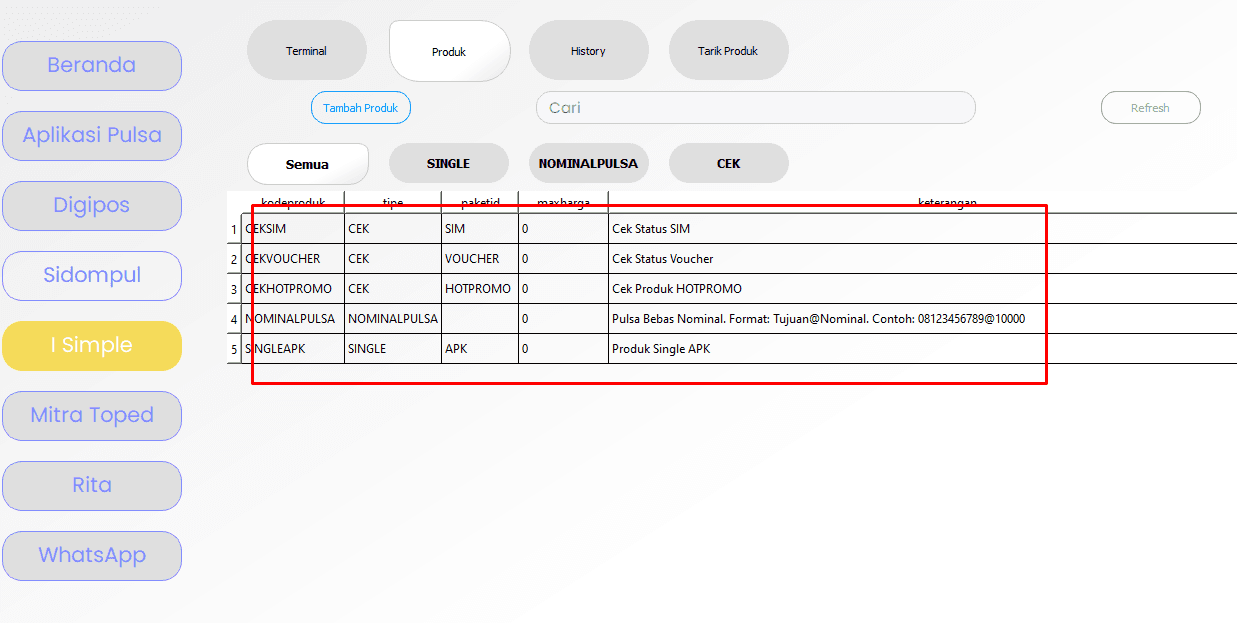Focus the Cari search field
The width and height of the screenshot is (1237, 623).
[x=755, y=108]
